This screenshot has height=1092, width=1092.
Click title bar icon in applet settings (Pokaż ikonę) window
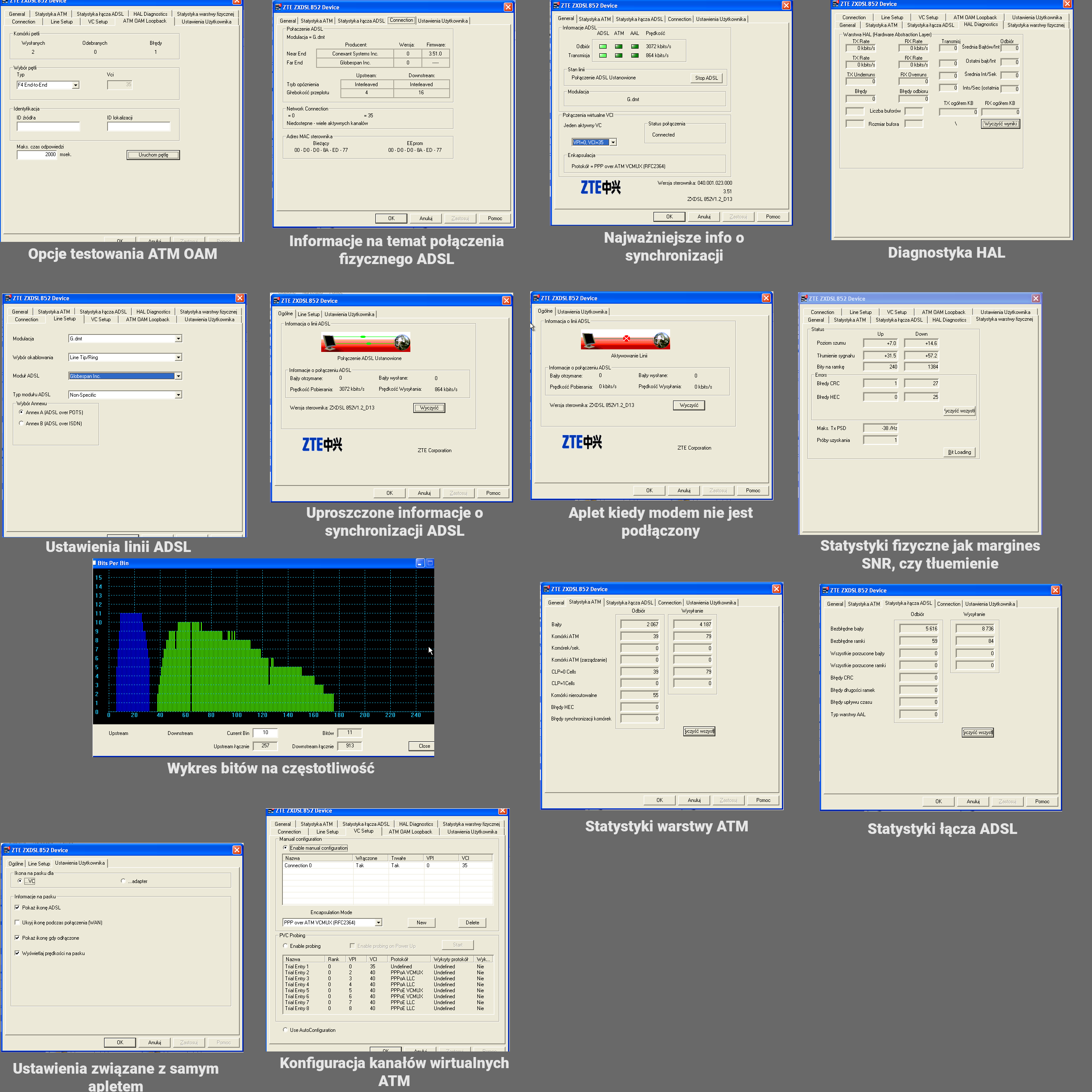pyautogui.click(x=7, y=850)
